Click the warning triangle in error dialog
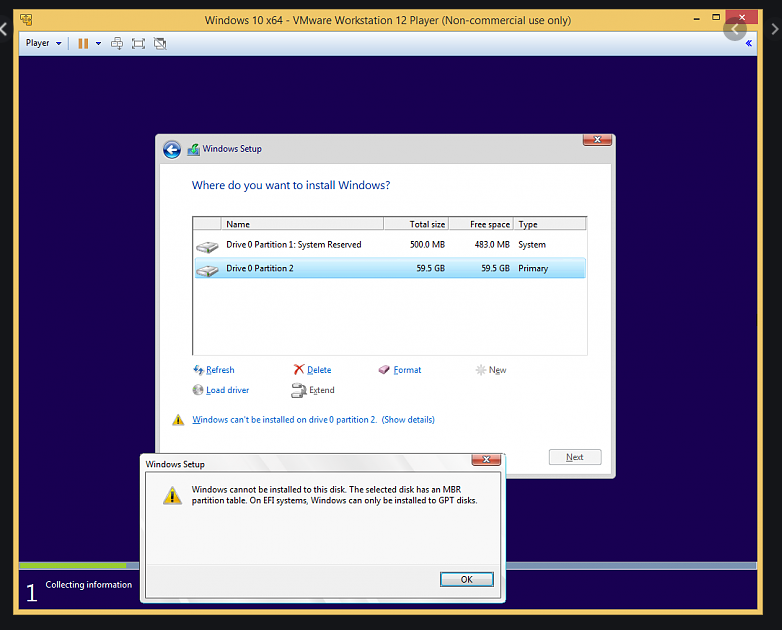Image resolution: width=782 pixels, height=630 pixels. pyautogui.click(x=173, y=496)
